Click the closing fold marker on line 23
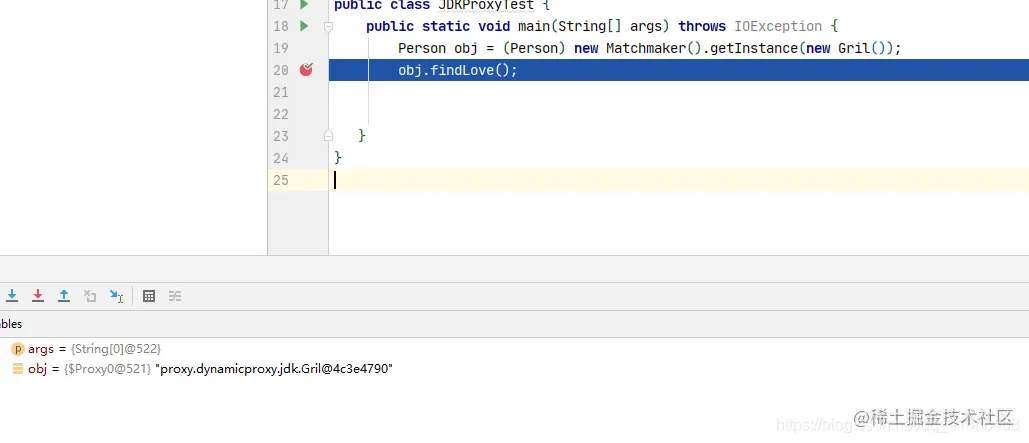The image size is (1029, 443). pyautogui.click(x=328, y=136)
